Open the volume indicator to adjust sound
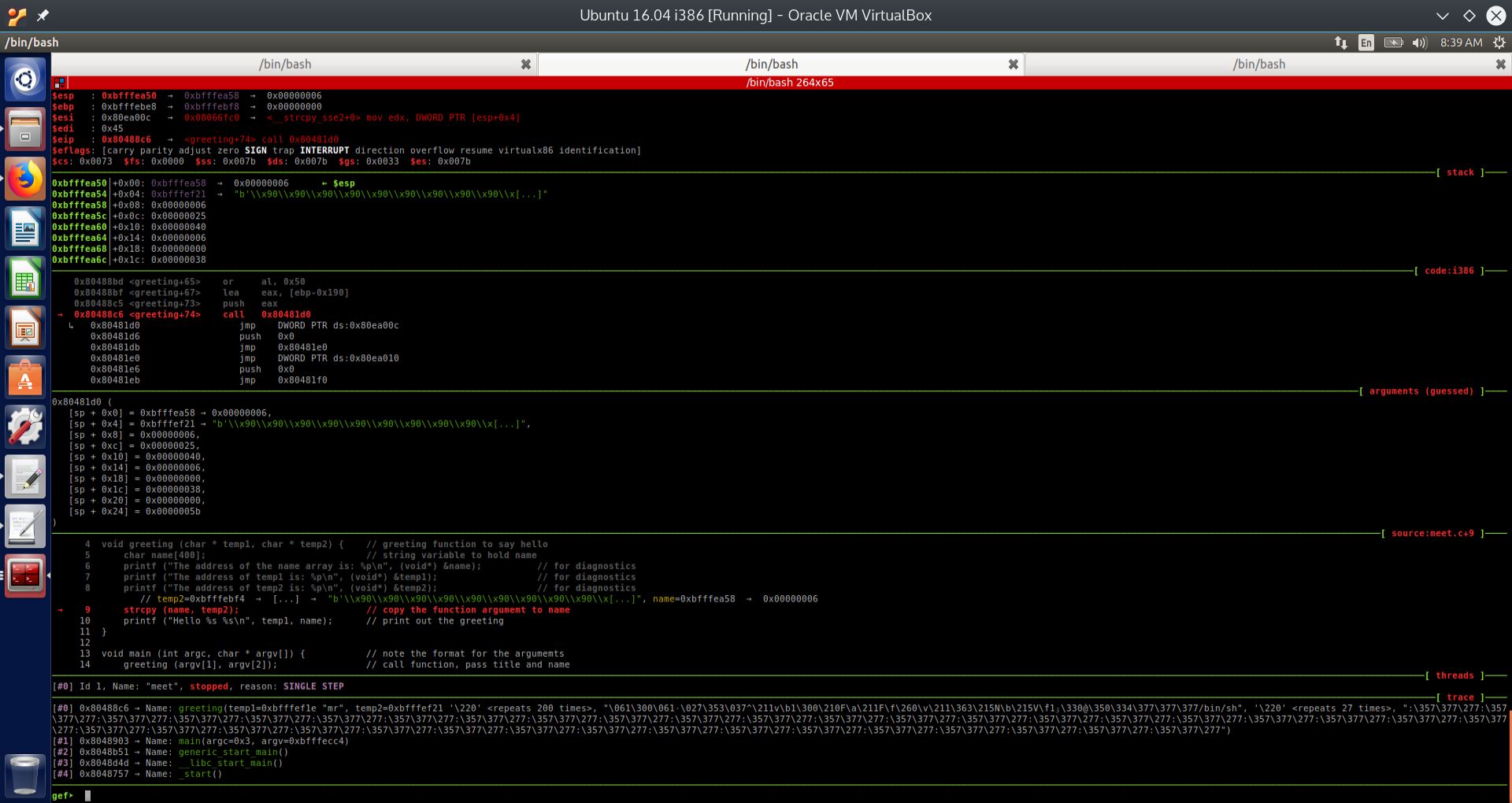 pyautogui.click(x=1420, y=43)
